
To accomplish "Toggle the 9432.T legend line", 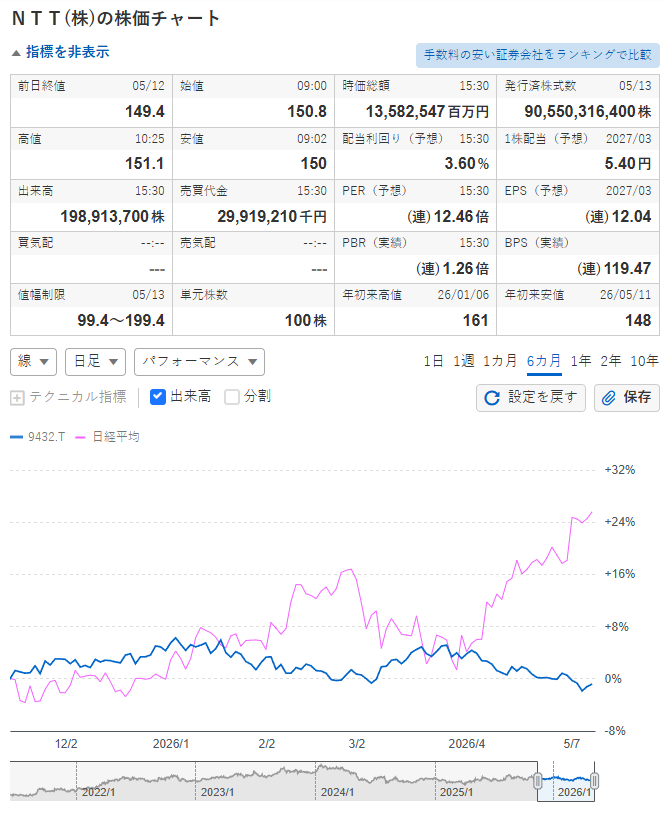I will pos(37,437).
